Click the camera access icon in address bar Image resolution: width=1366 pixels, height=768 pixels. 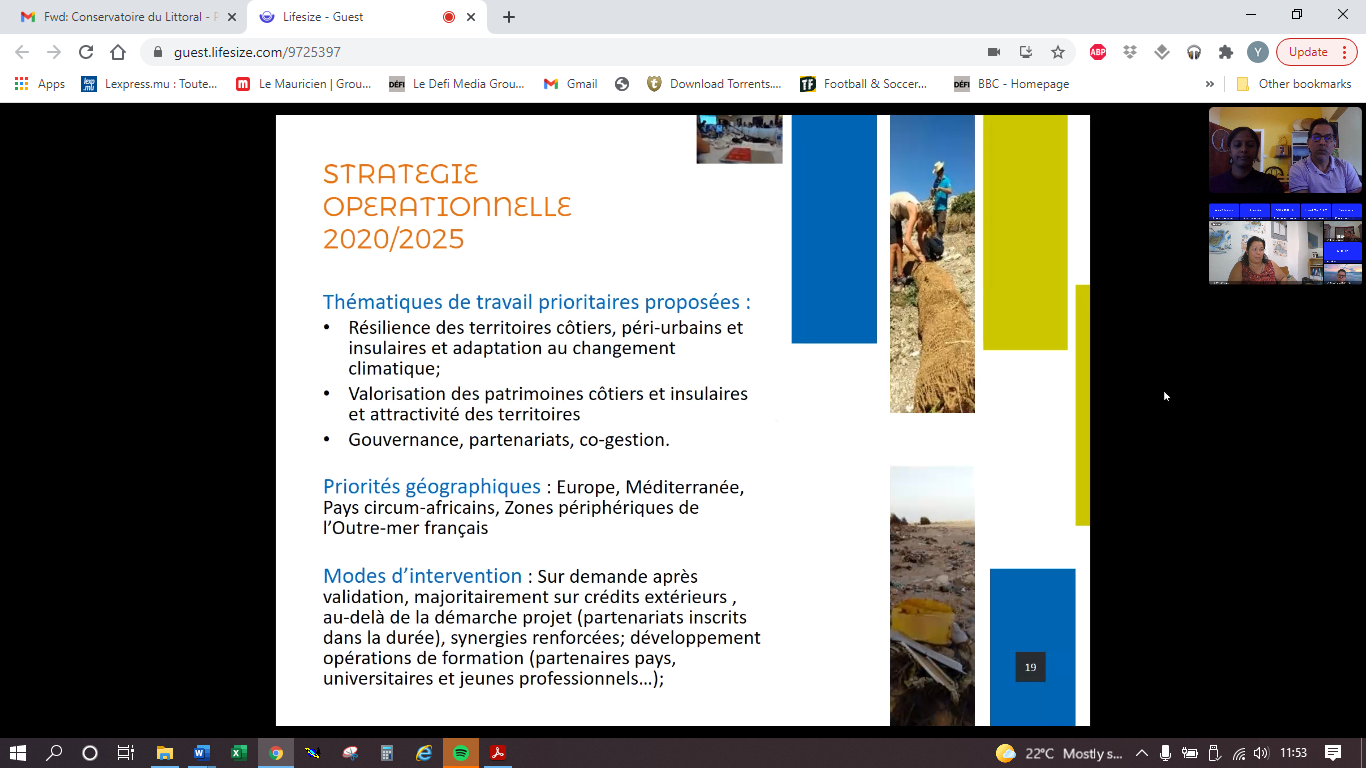994,52
